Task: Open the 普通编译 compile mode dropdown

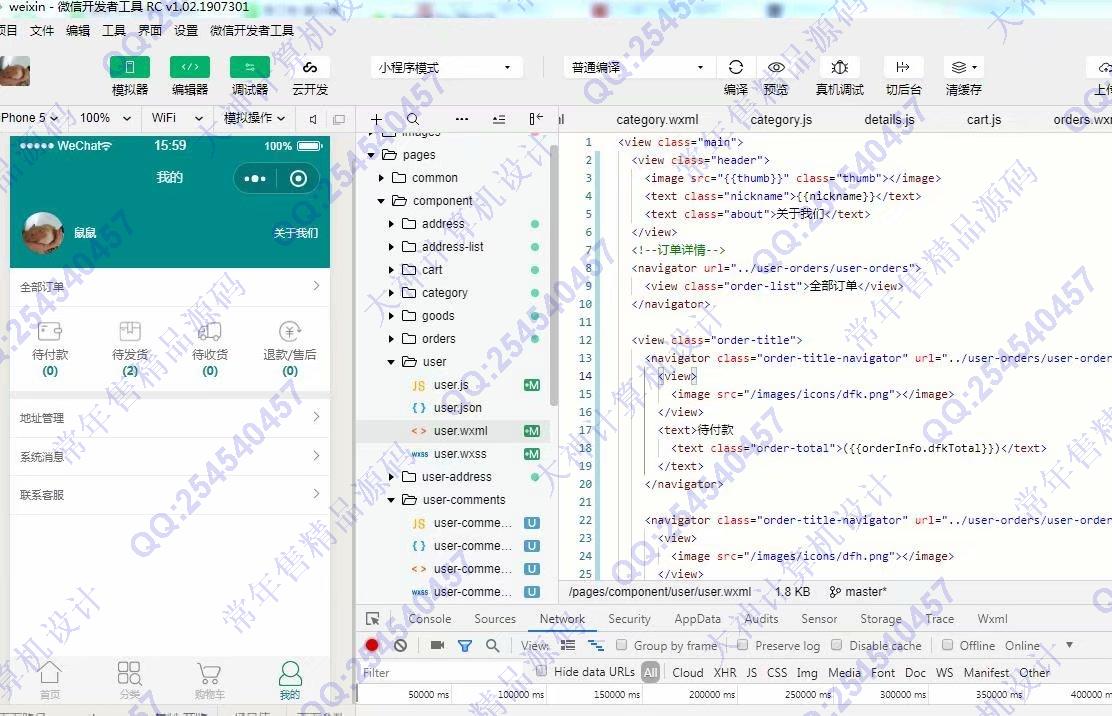Action: pos(638,67)
